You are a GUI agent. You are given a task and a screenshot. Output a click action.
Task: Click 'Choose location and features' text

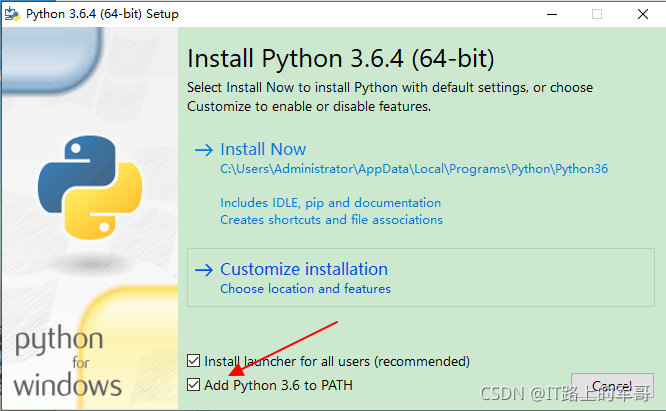click(305, 289)
